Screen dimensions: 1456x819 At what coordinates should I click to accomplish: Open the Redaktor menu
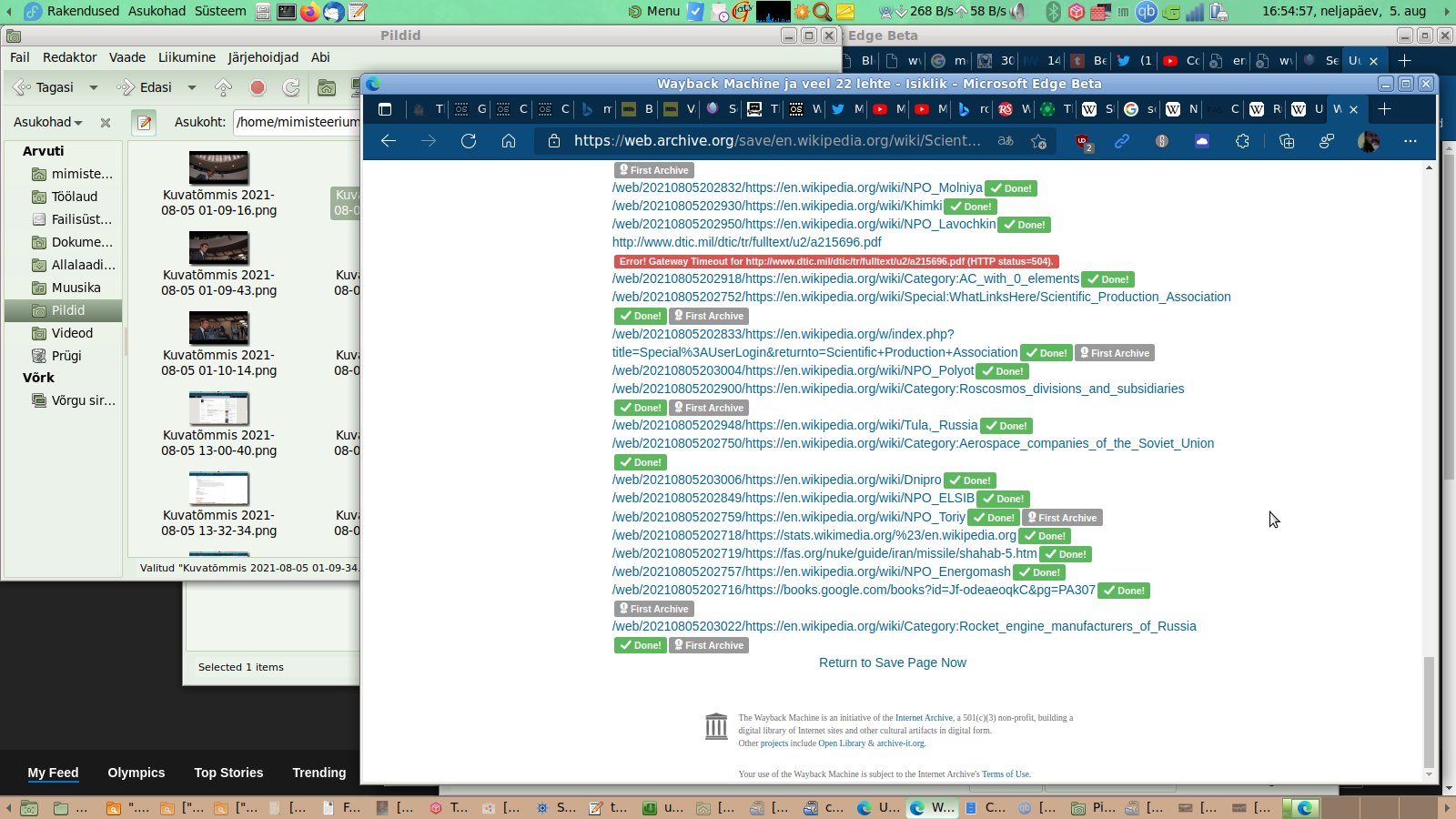tap(69, 57)
